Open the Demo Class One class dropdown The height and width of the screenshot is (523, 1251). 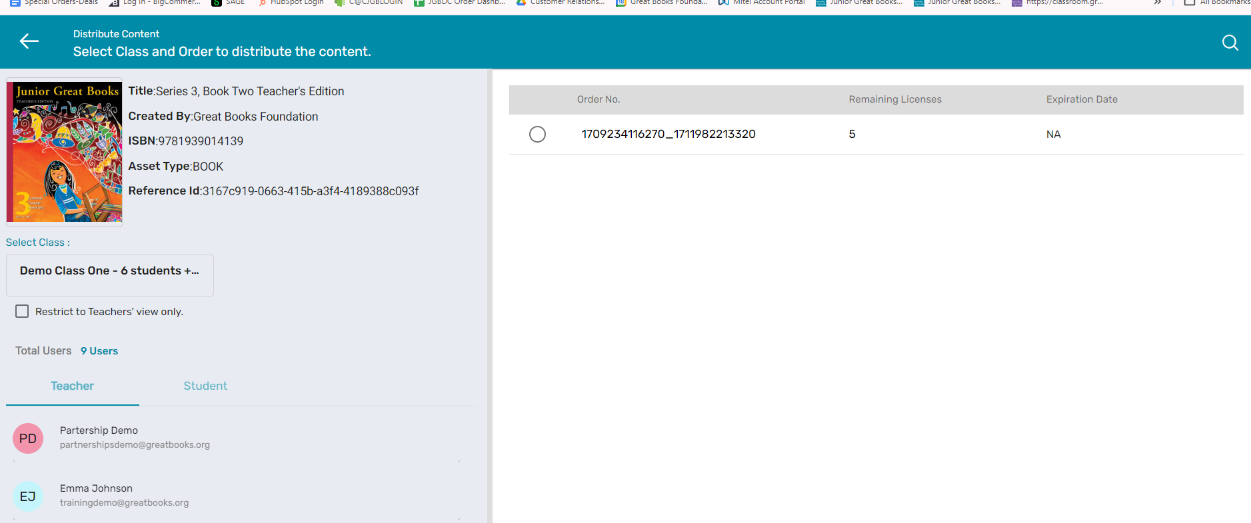(x=110, y=275)
